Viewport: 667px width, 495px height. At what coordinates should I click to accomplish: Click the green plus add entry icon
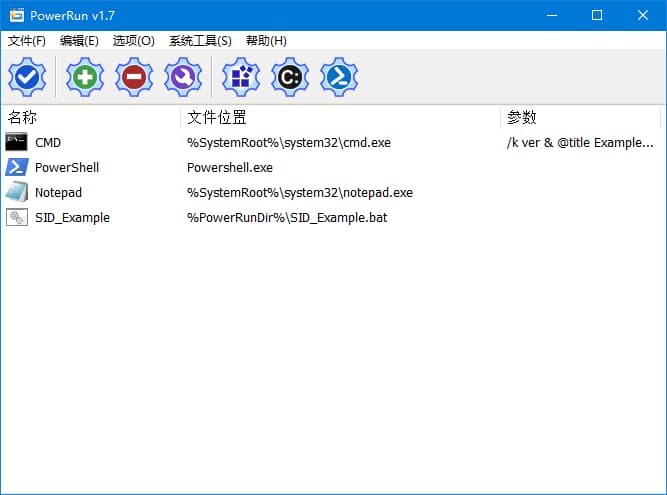[85, 76]
